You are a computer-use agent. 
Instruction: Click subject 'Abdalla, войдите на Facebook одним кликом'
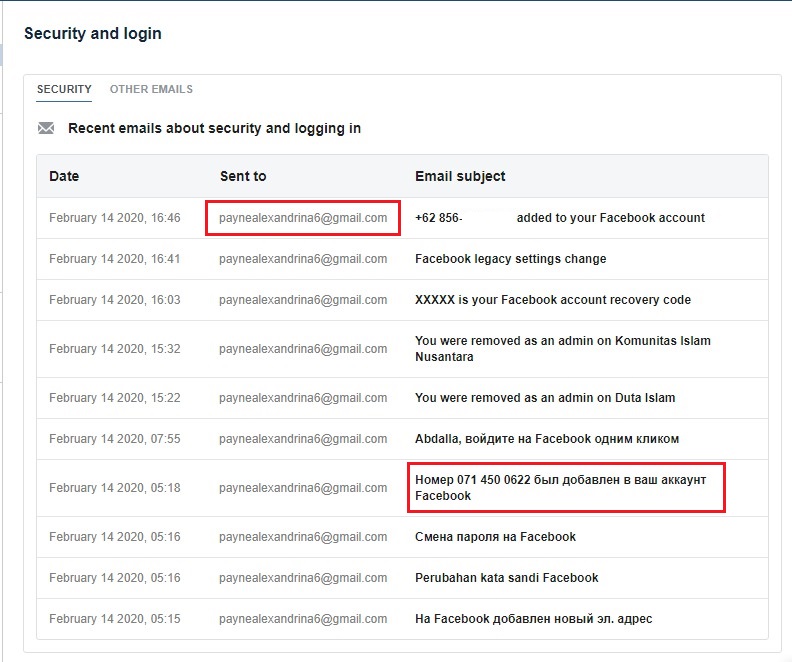coord(547,439)
